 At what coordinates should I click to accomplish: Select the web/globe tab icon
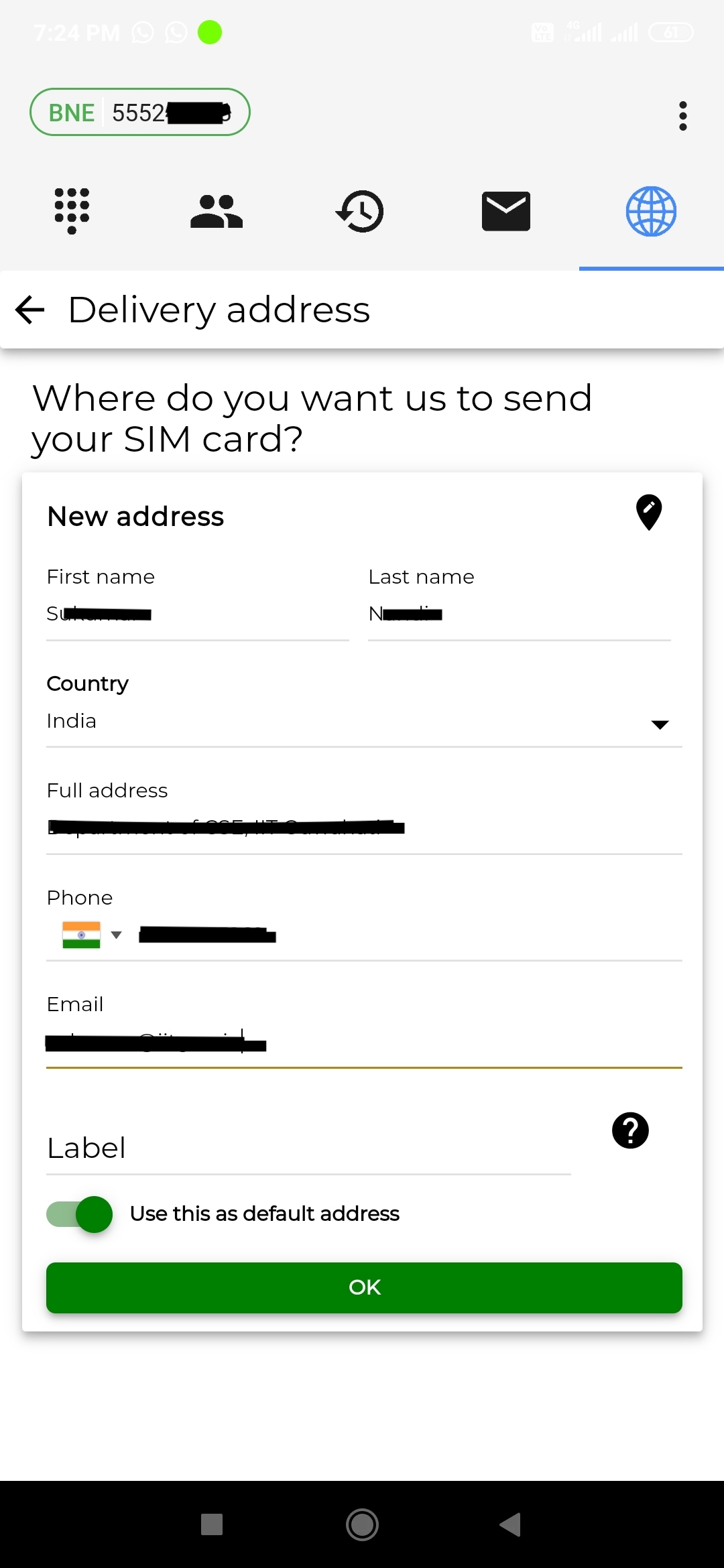pos(651,210)
